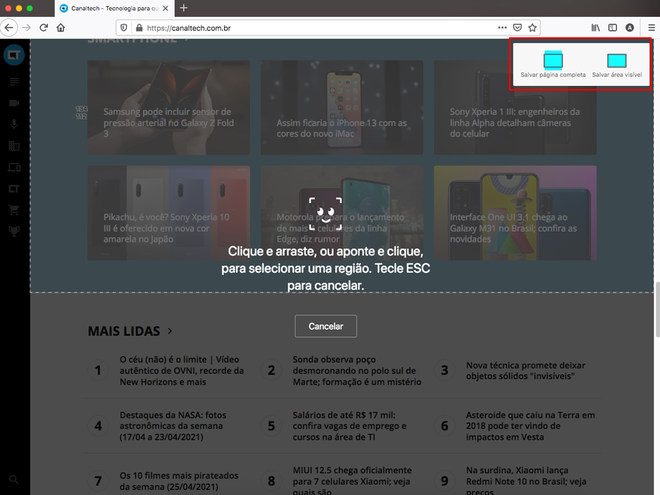Click the page vertical scrollbar thumb
The image size is (660, 495).
pos(657,309)
